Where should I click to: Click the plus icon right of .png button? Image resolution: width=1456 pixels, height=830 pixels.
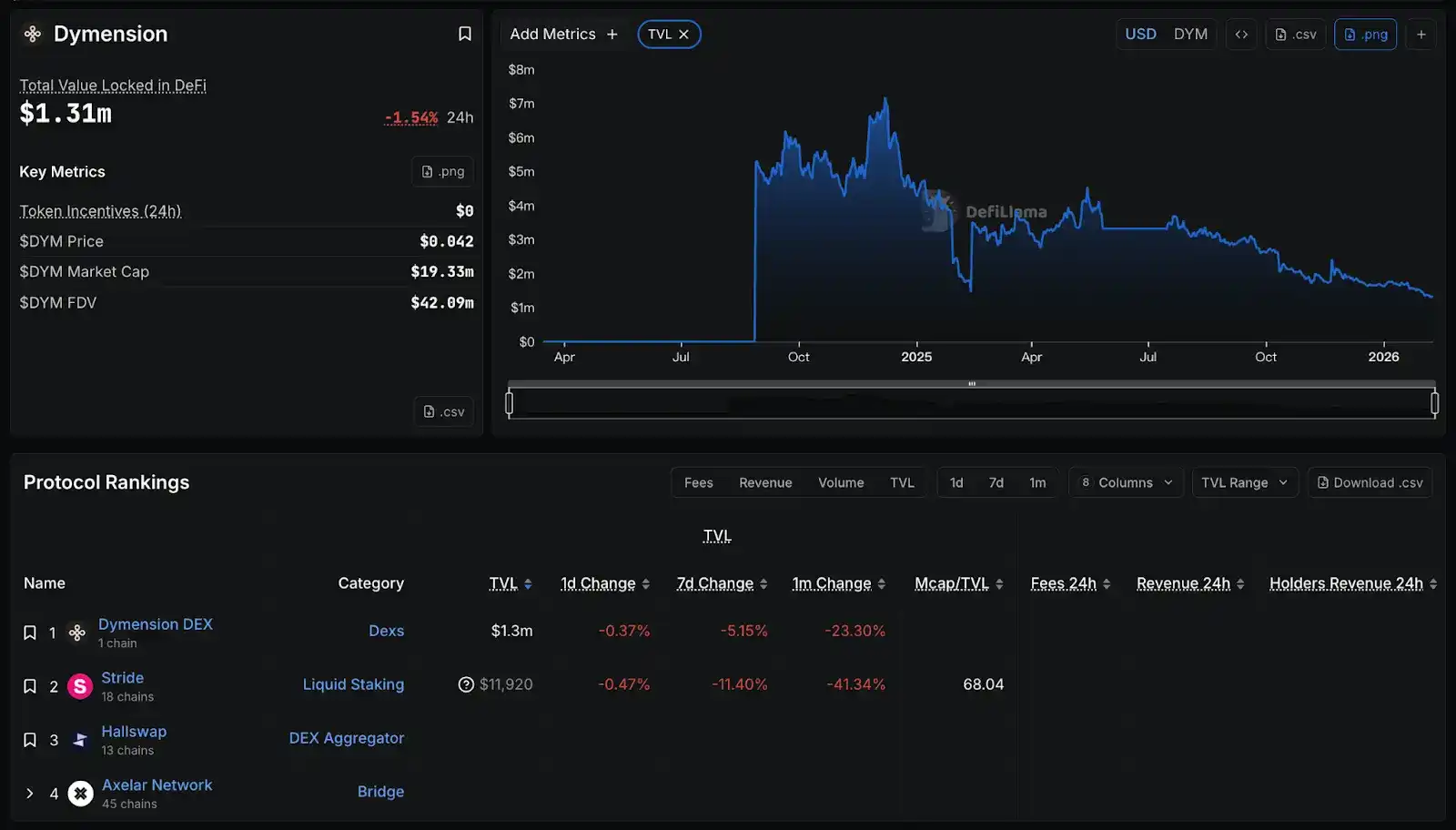(1421, 34)
